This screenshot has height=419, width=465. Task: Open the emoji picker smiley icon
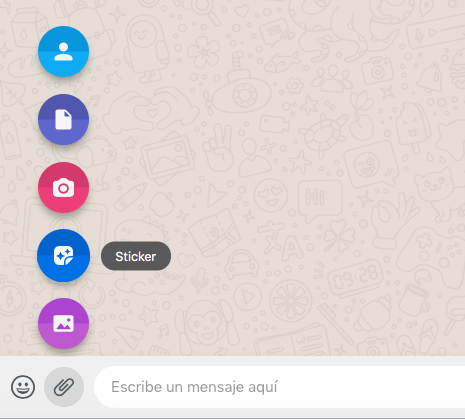point(23,387)
